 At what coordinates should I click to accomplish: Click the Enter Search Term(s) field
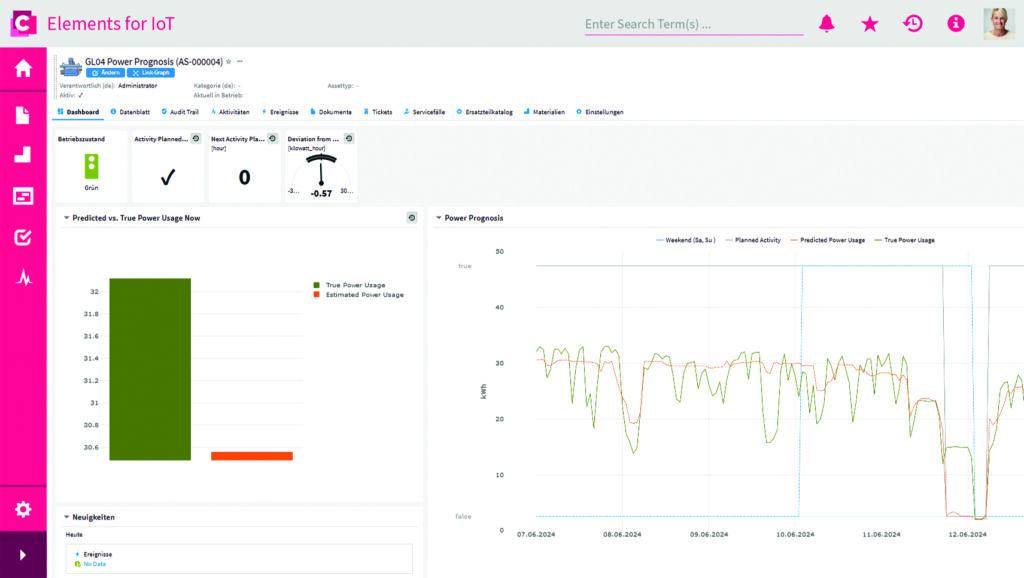click(693, 24)
